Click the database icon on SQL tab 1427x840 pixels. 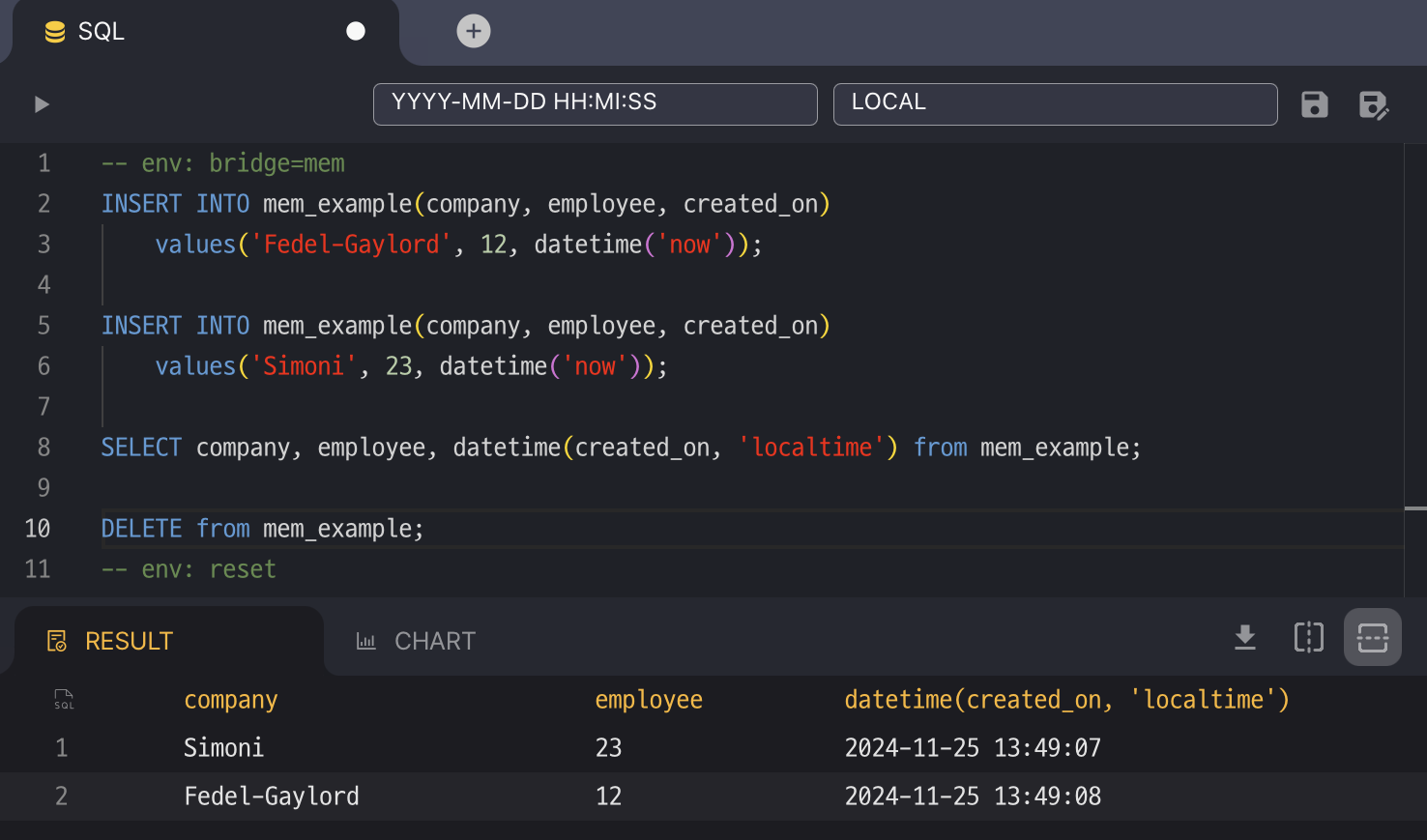coord(55,32)
